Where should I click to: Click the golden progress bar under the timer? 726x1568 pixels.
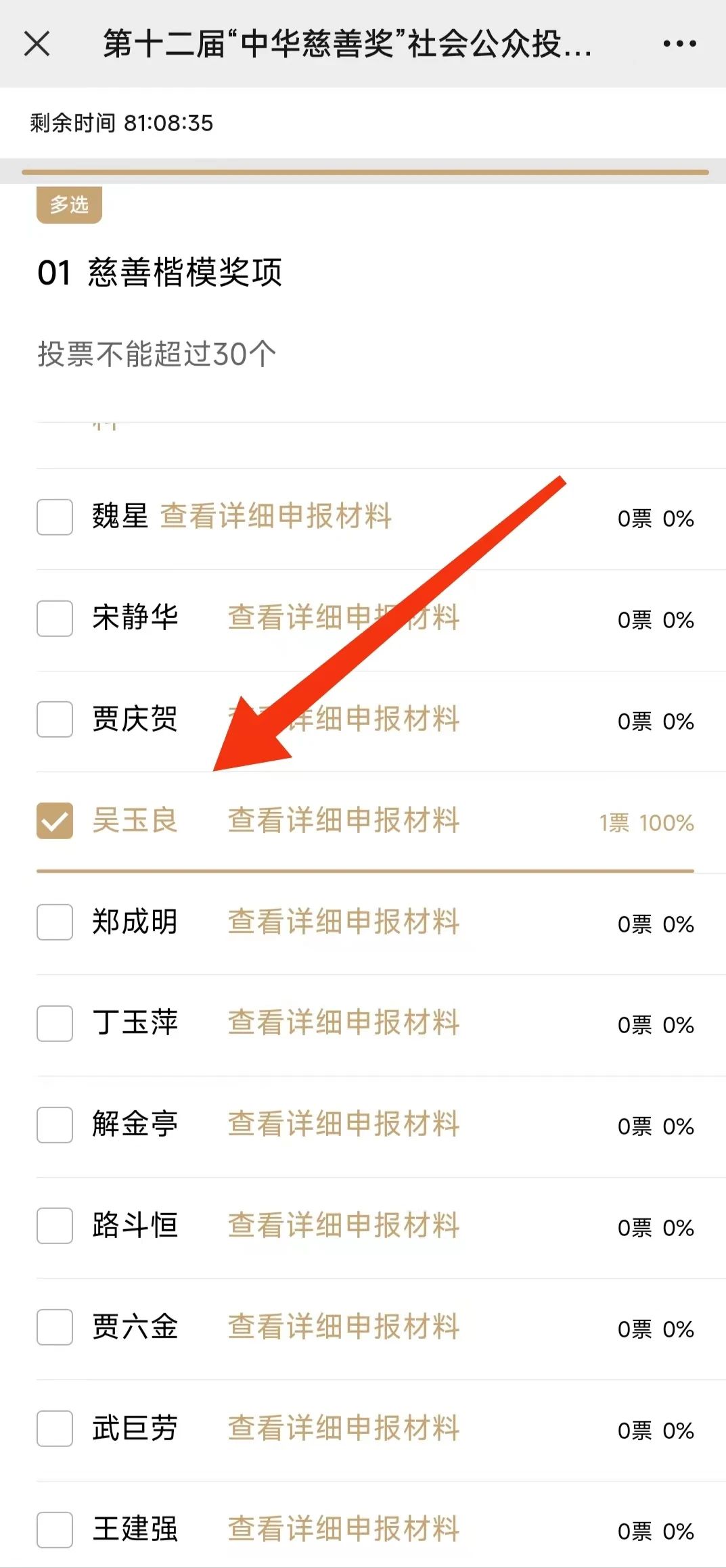pyautogui.click(x=365, y=172)
